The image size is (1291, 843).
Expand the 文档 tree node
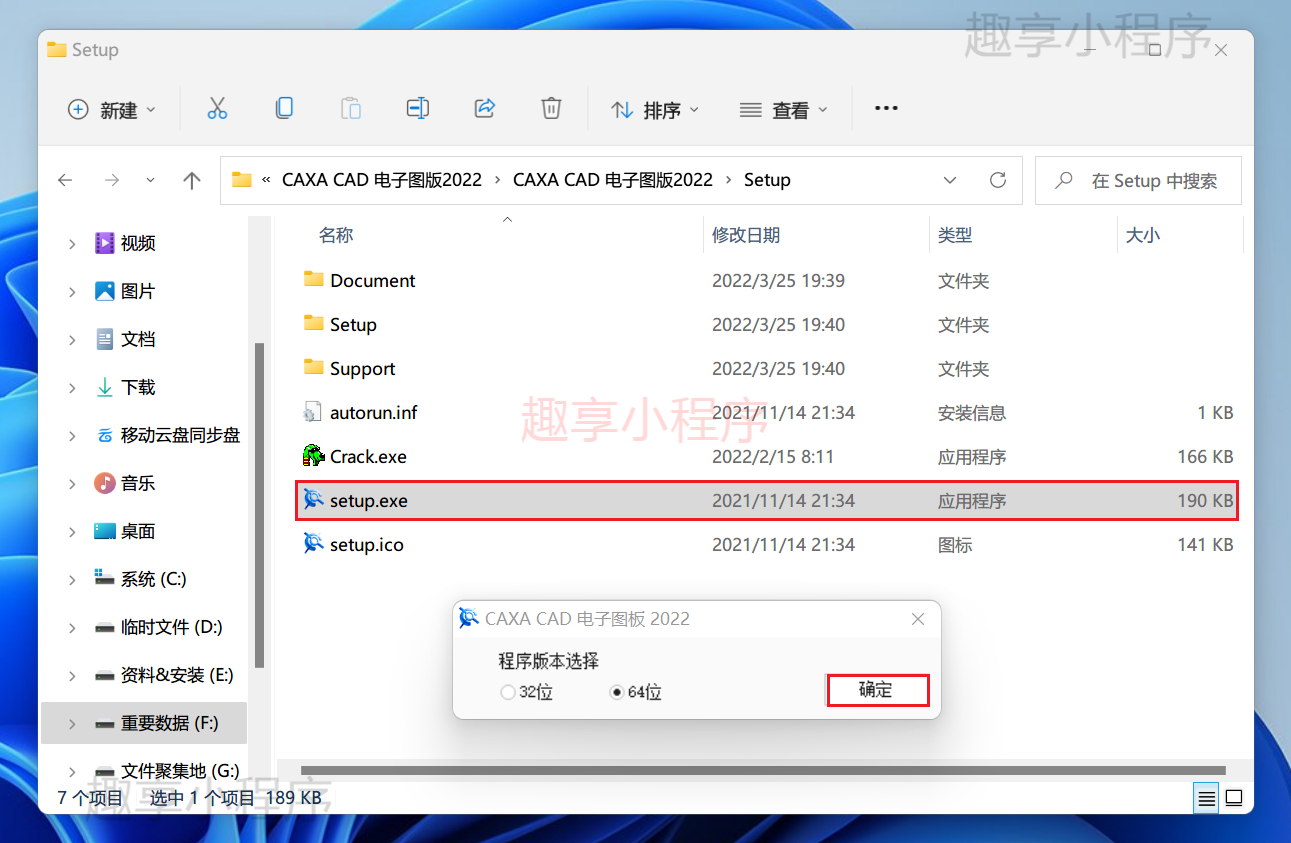tap(72, 339)
